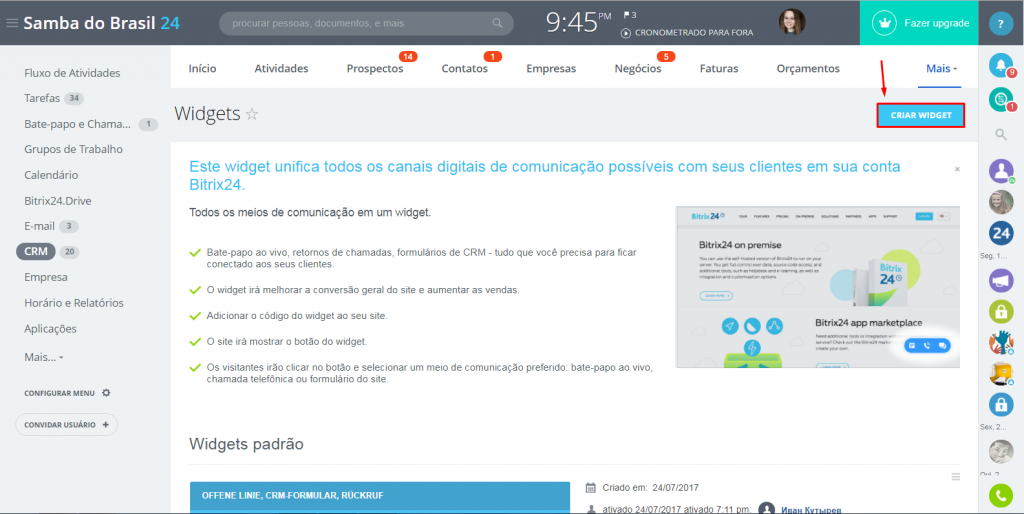Image resolution: width=1024 pixels, height=514 pixels.
Task: Click the Fazer upgrade button
Action: click(919, 23)
